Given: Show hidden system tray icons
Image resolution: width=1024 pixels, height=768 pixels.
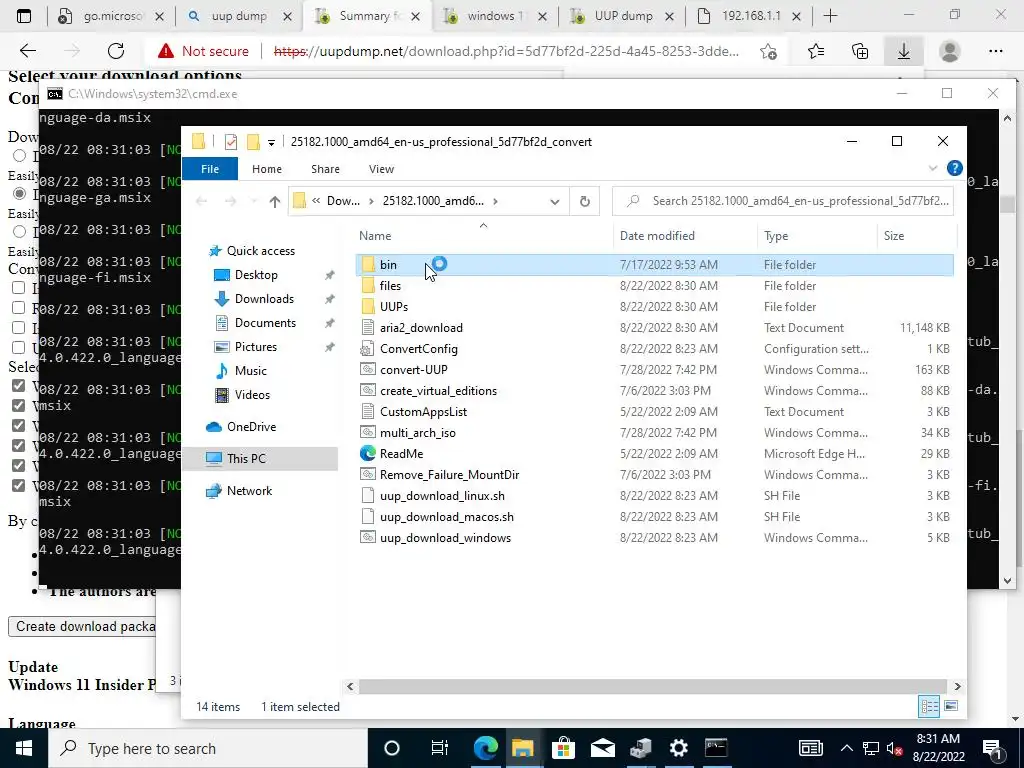Looking at the screenshot, I should tap(846, 748).
